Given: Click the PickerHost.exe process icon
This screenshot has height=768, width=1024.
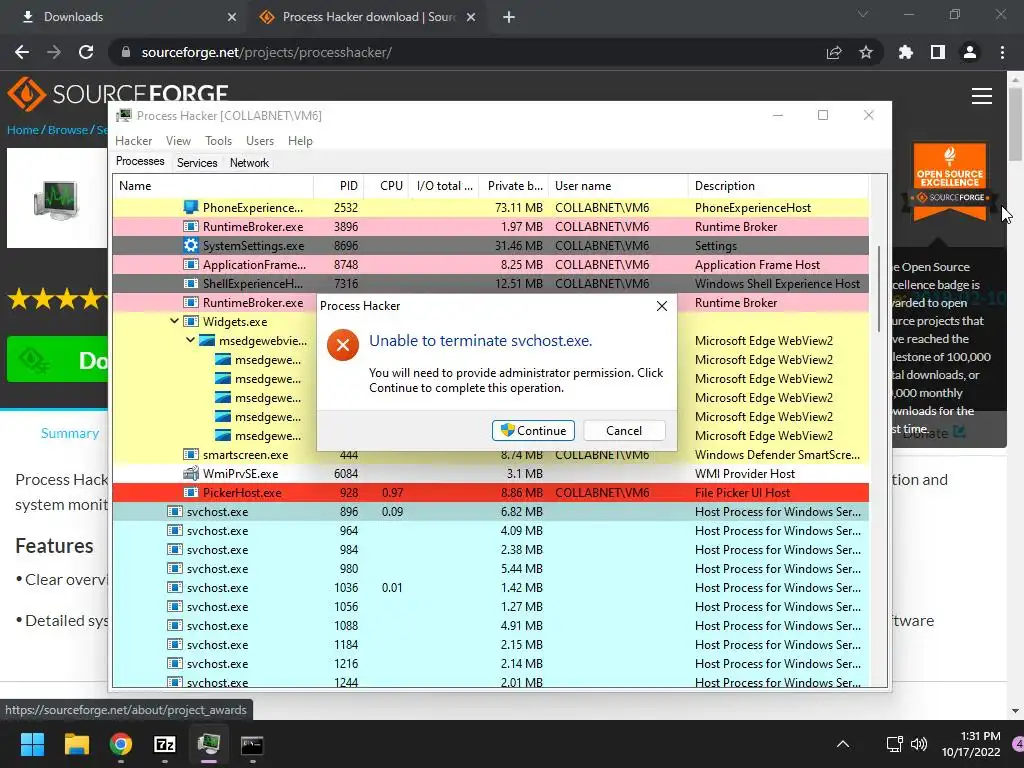Looking at the screenshot, I should click(191, 492).
